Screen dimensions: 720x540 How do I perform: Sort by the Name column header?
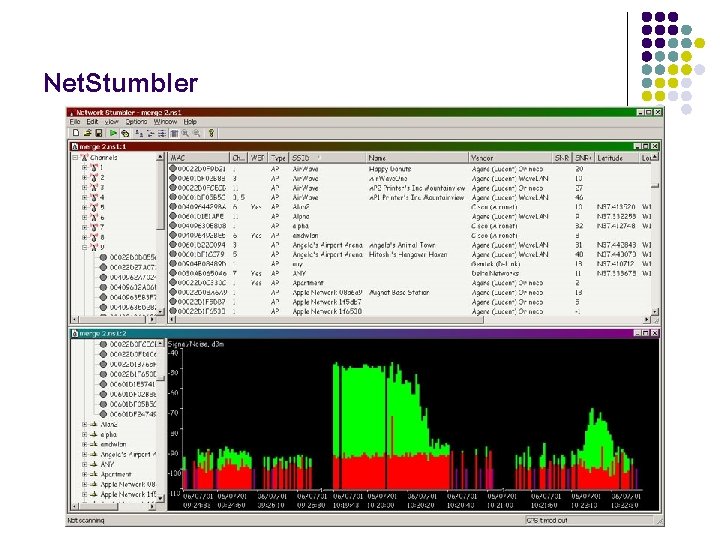[x=417, y=158]
